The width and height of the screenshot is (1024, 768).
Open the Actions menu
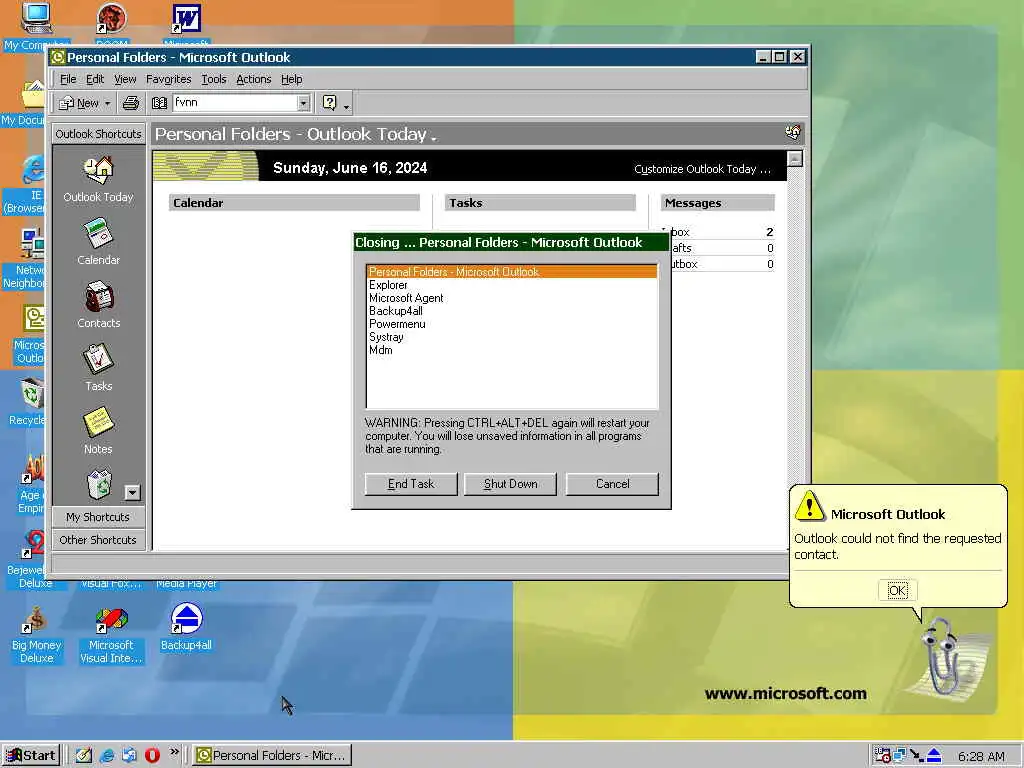(x=253, y=79)
